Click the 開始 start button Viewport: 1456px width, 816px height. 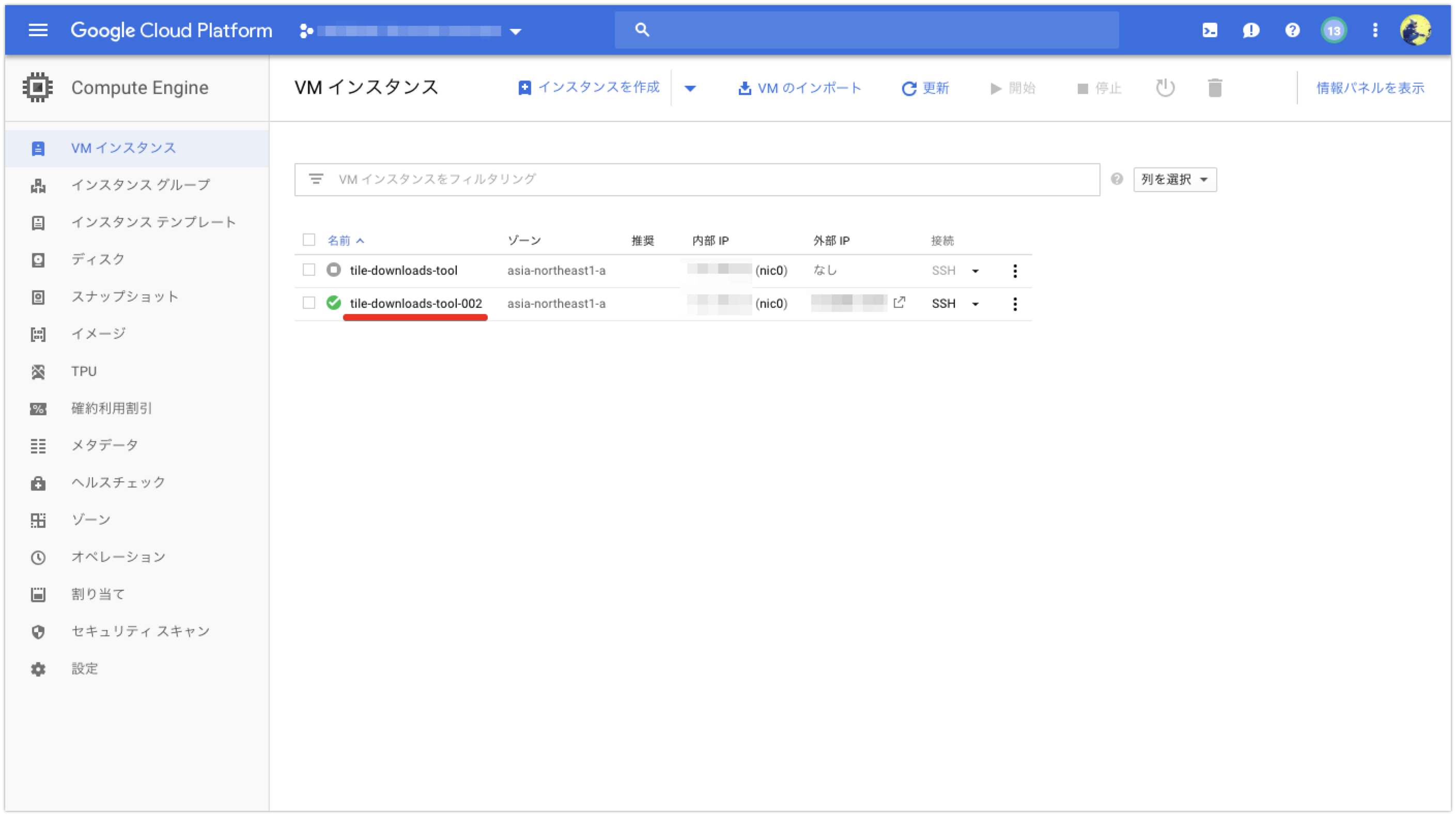(x=1012, y=88)
